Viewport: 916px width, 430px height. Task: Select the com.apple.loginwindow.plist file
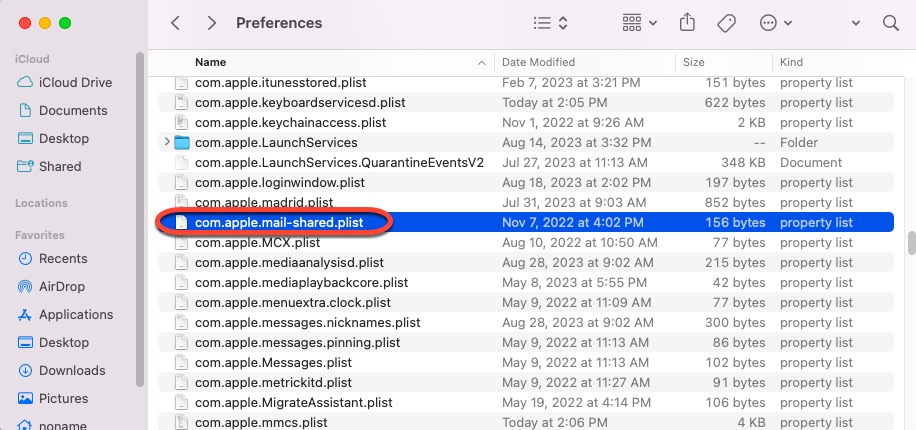(279, 182)
